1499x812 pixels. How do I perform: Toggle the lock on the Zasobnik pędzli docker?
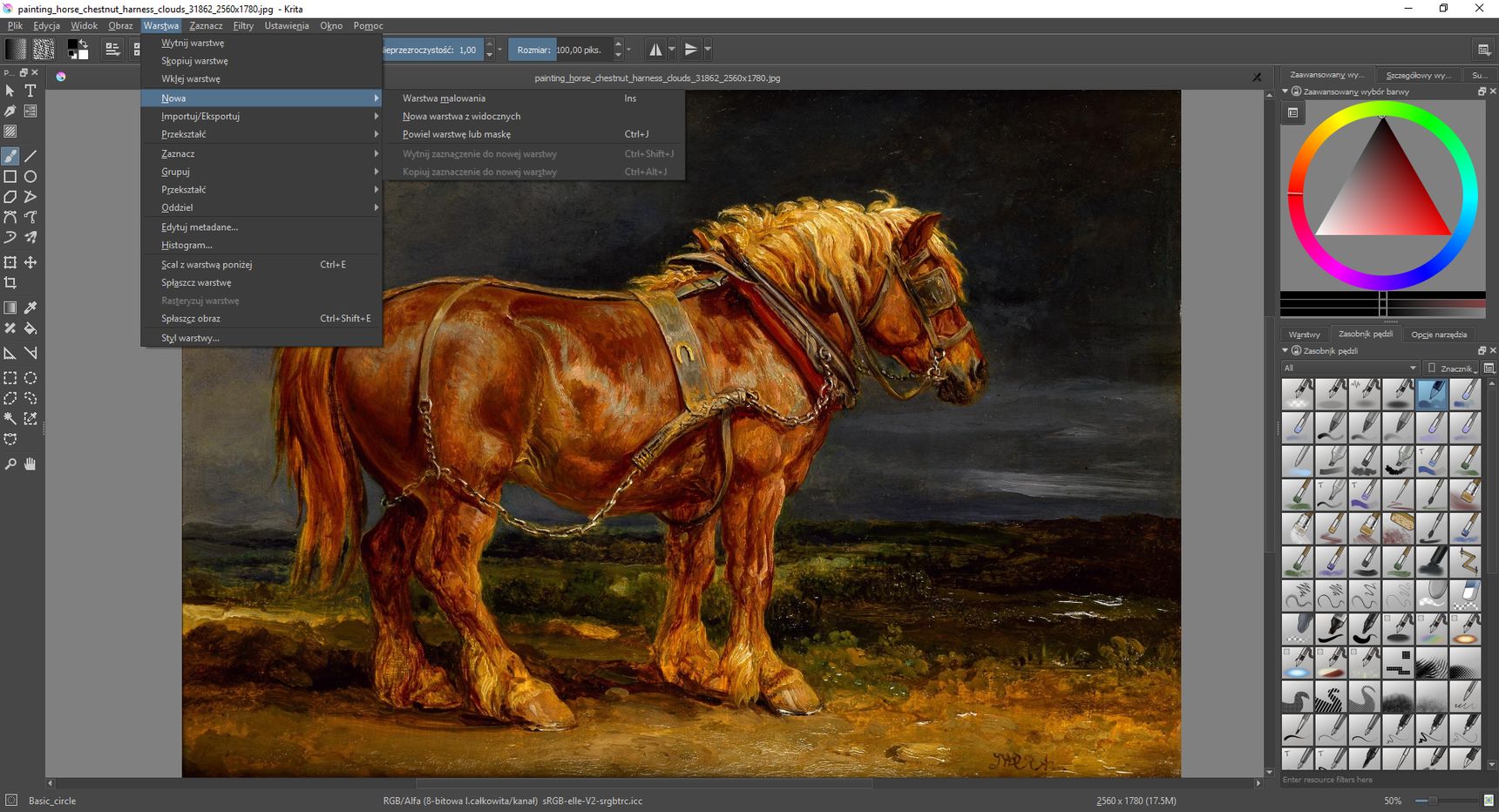click(x=1296, y=351)
